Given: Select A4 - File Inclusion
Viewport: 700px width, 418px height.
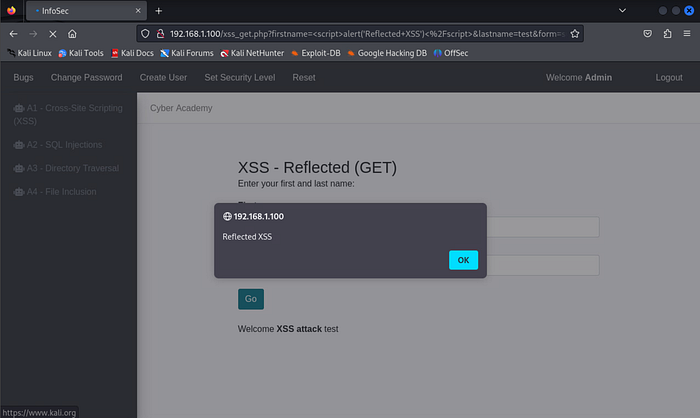Looking at the screenshot, I should pos(55,192).
